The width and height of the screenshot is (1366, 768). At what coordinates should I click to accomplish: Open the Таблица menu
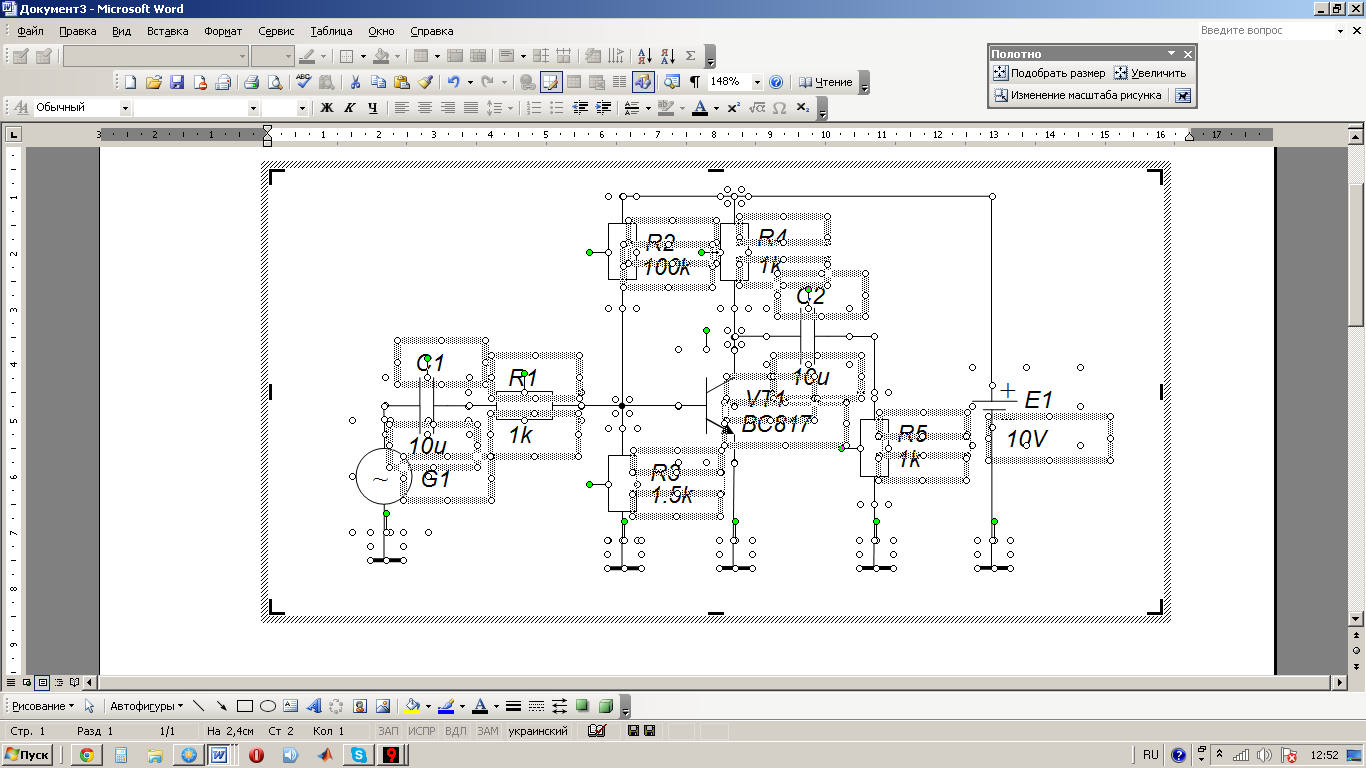[331, 31]
